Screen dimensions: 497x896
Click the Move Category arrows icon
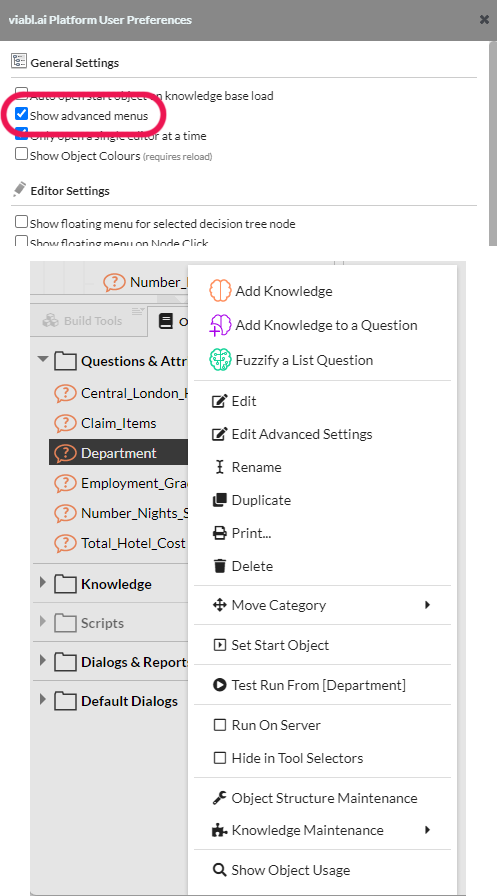[219, 605]
